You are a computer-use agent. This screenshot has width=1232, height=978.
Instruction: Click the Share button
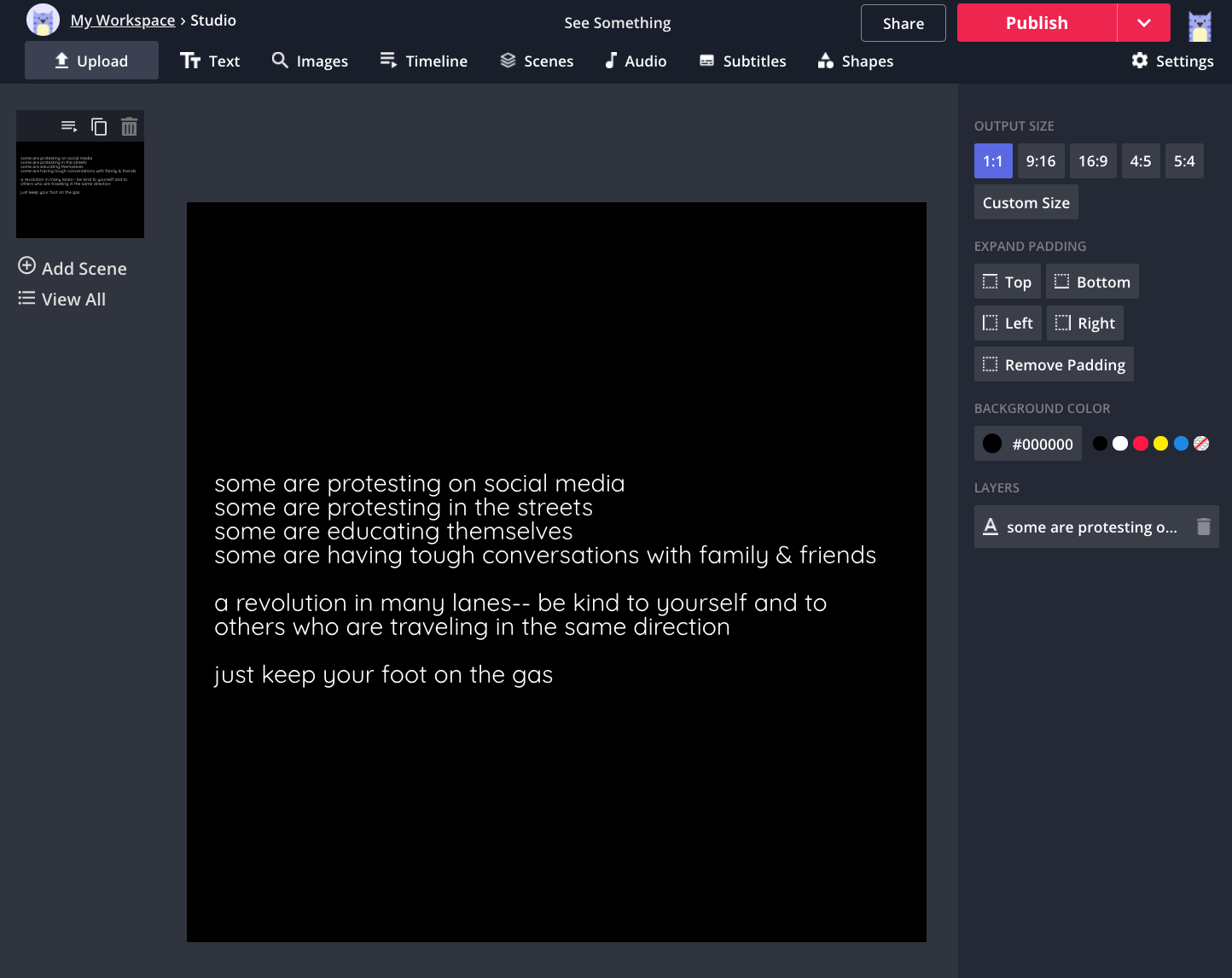pos(903,23)
